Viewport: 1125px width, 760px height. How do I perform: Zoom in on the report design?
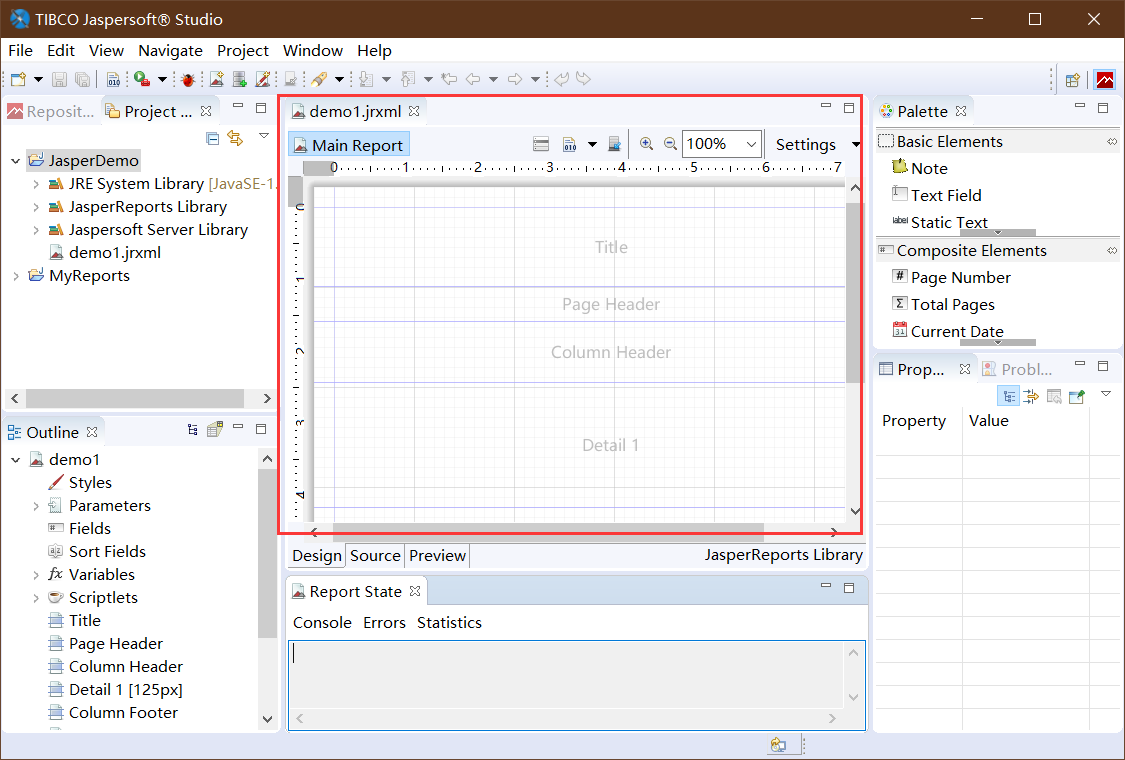(648, 143)
